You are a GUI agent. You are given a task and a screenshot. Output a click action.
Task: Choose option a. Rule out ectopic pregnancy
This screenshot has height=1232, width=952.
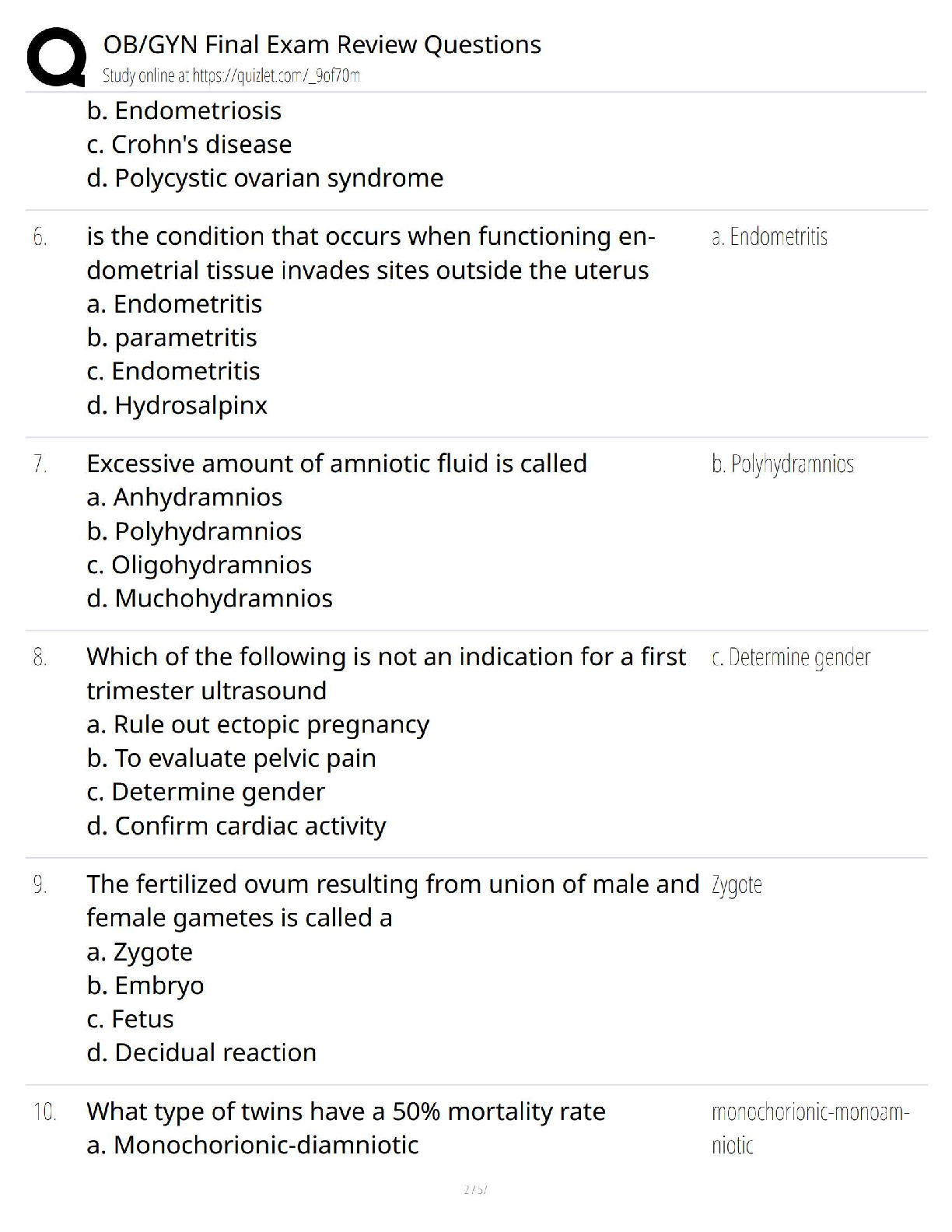(258, 724)
